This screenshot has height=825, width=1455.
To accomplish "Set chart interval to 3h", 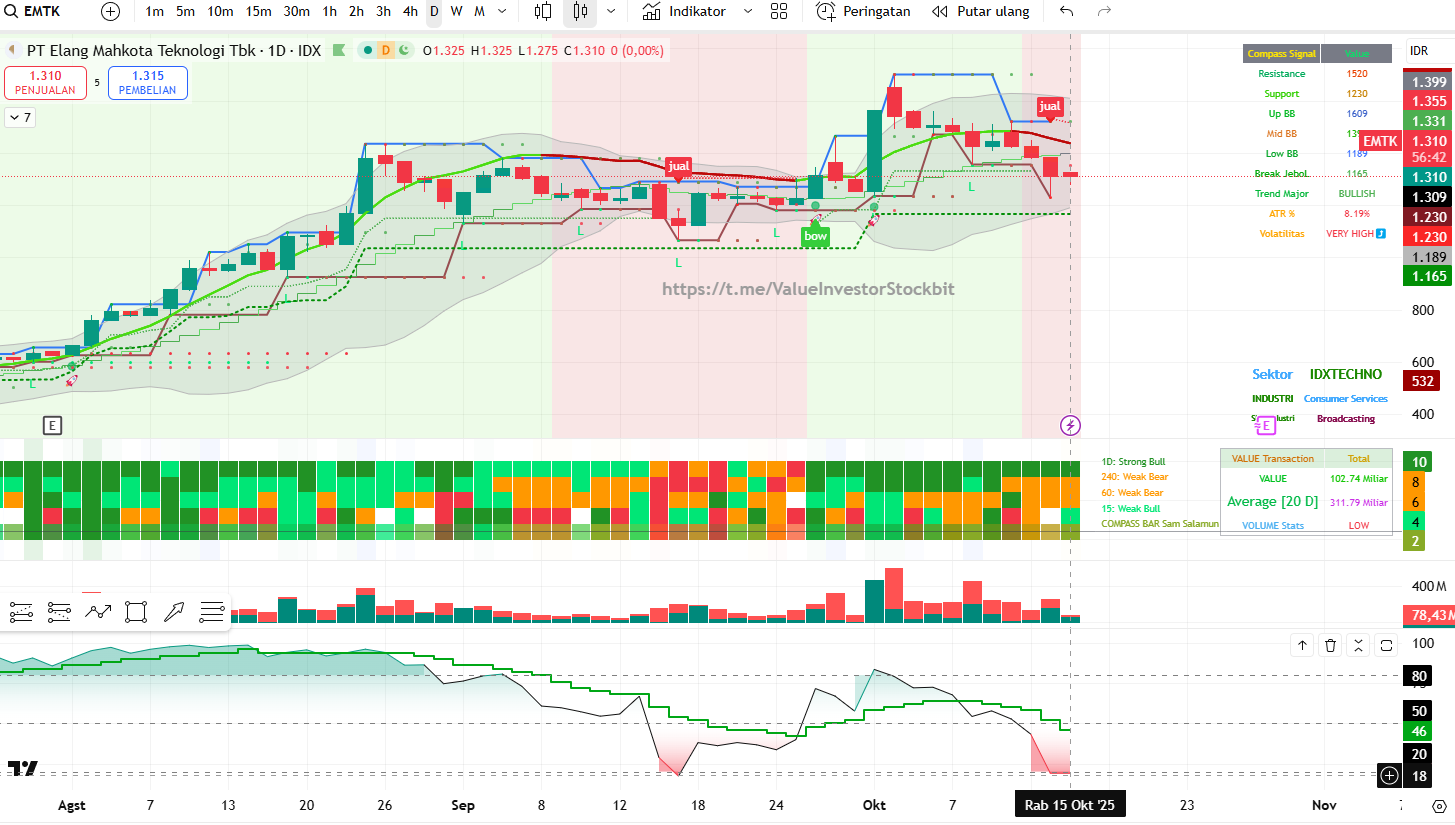I will [x=384, y=12].
